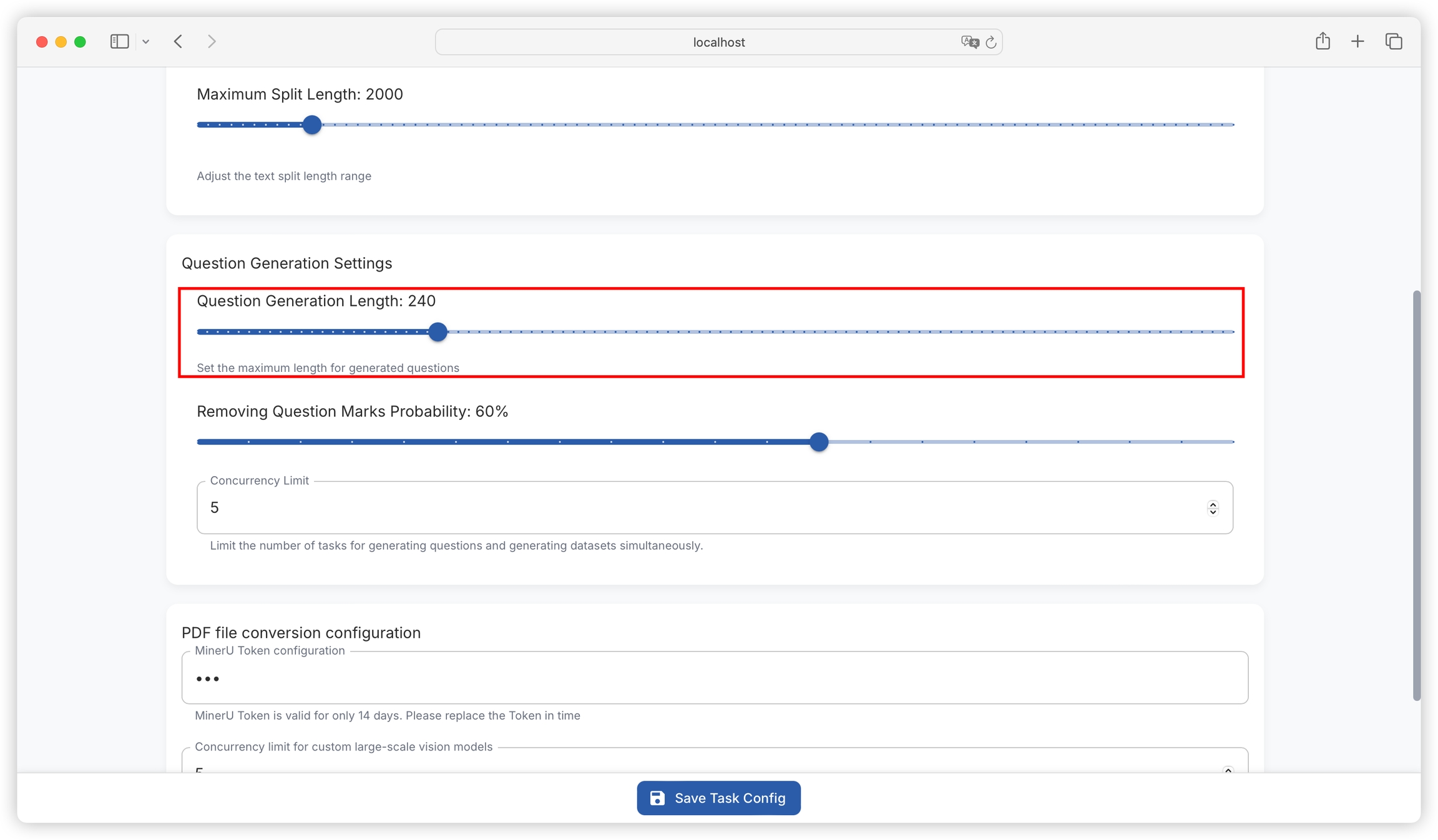The image size is (1438, 840).
Task: Click the translate page icon
Action: [x=969, y=42]
